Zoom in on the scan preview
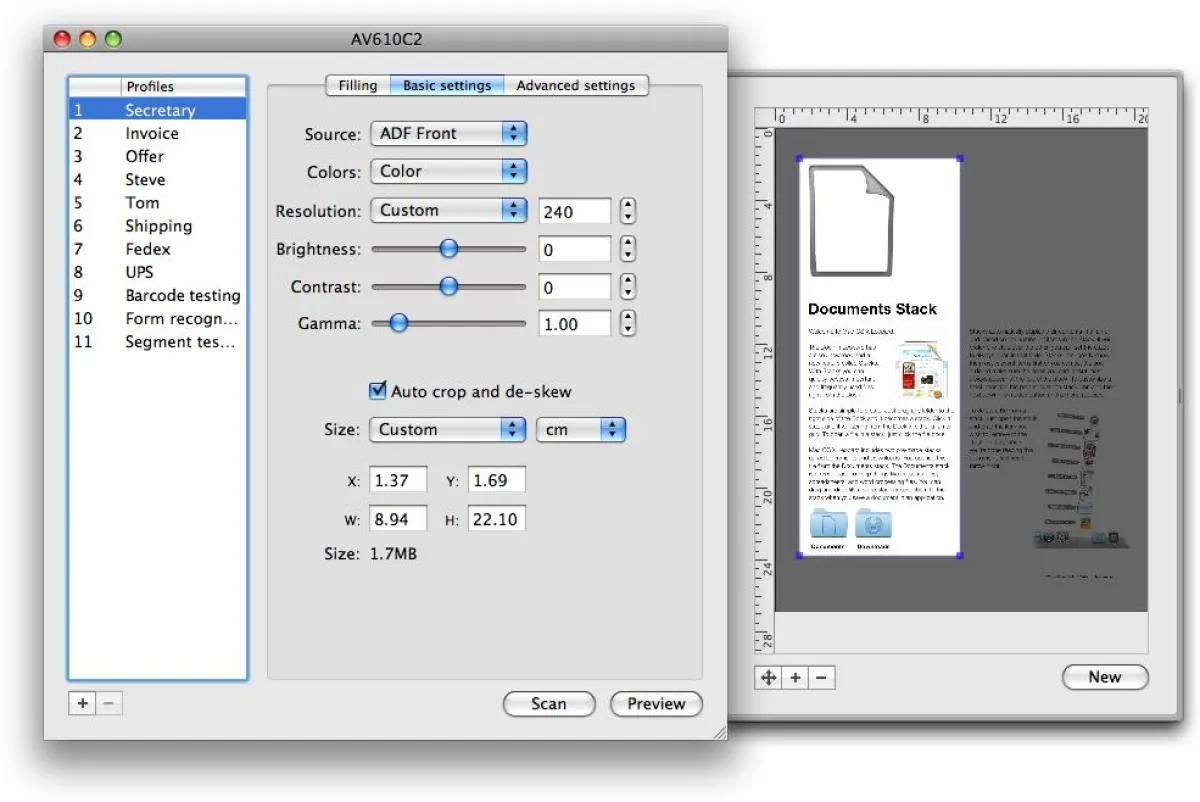The height and width of the screenshot is (802, 1200). coord(794,677)
